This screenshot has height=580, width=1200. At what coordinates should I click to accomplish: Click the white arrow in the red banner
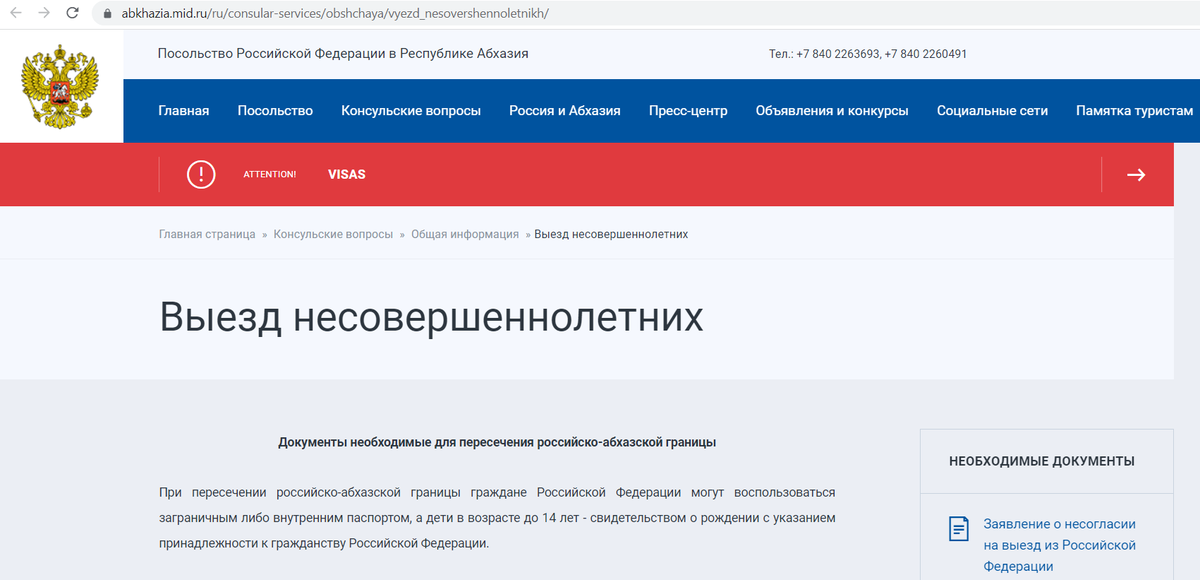tap(1136, 174)
